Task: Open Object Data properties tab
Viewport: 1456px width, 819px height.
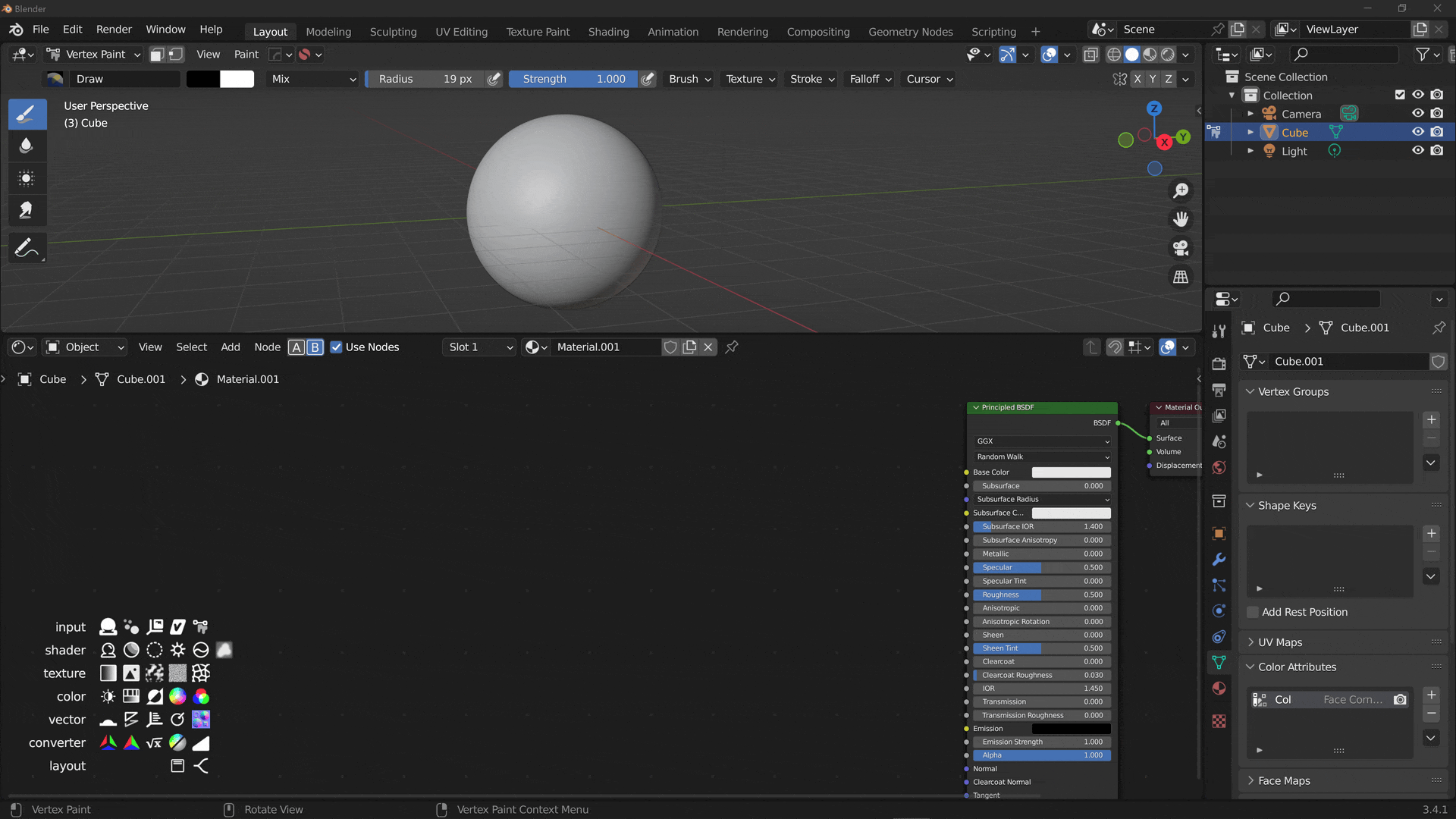Action: pos(1219,662)
